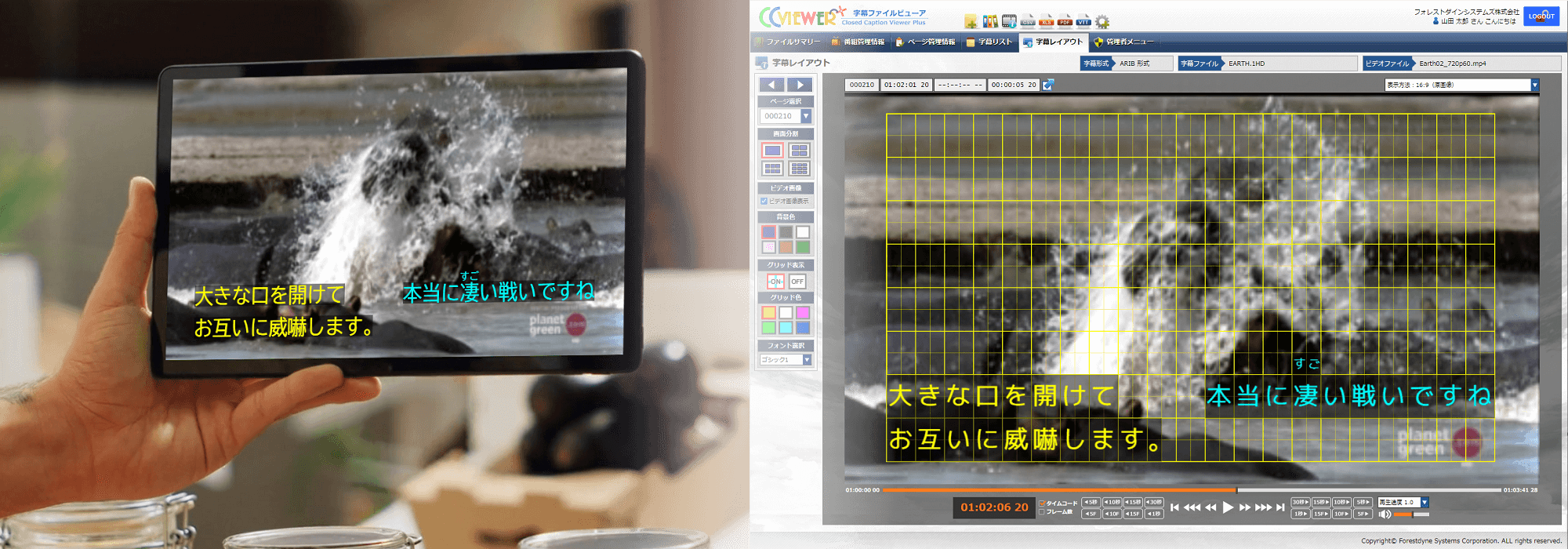1568x549 pixels.
Task: Toggle the ビデオ画像表示 checkbox
Action: pyautogui.click(x=764, y=201)
